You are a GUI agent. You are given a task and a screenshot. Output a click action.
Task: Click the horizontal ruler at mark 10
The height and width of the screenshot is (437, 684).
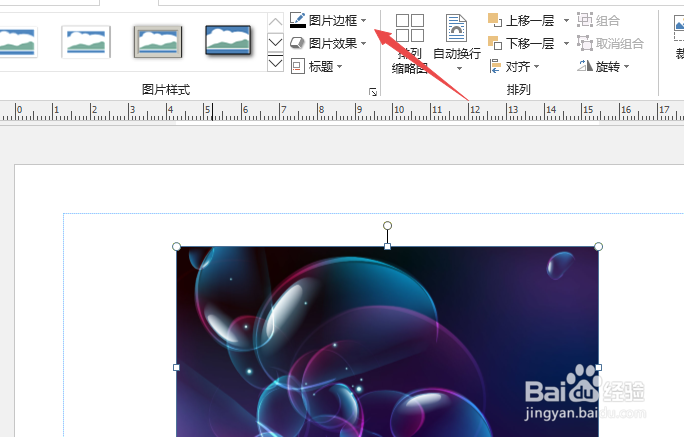tap(398, 110)
